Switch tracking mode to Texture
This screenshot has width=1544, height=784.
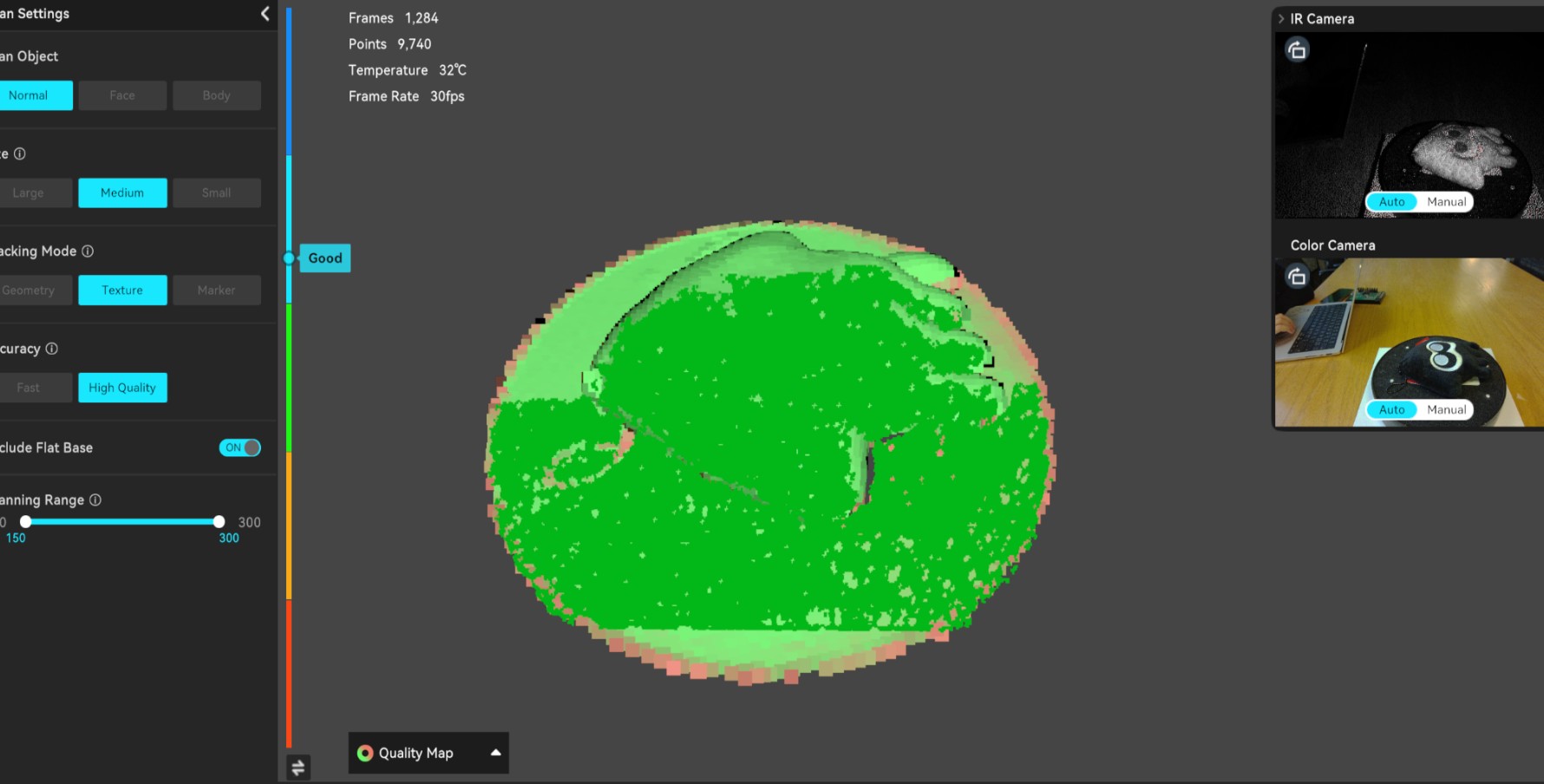122,291
